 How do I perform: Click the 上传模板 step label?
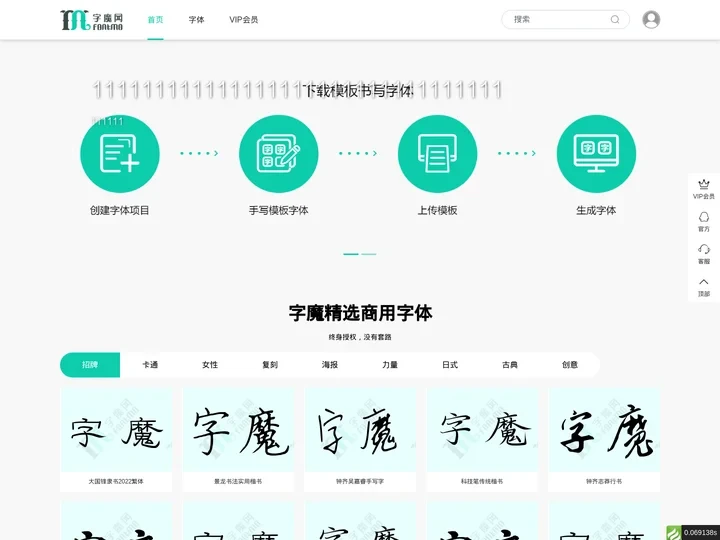point(438,210)
